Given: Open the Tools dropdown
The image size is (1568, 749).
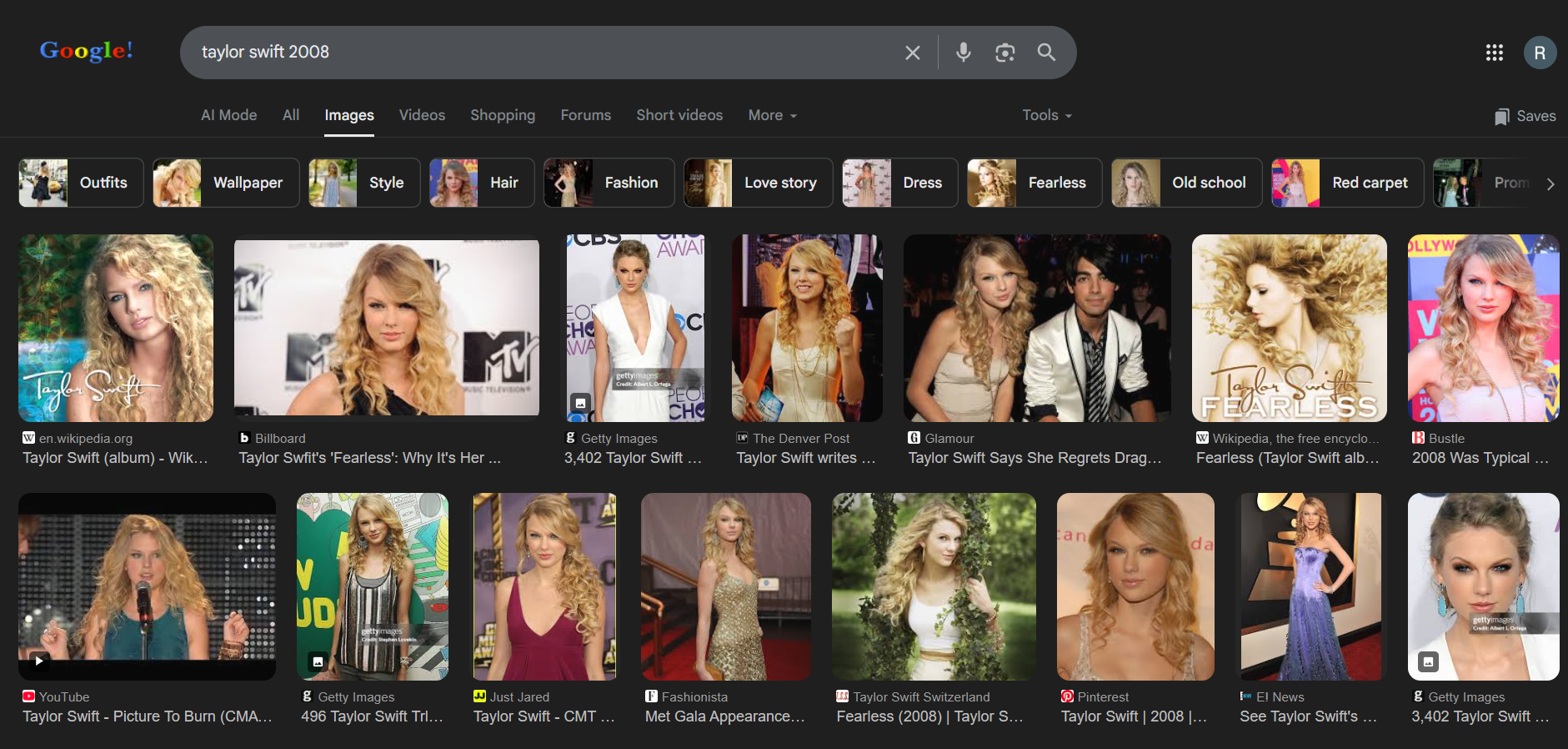Looking at the screenshot, I should 1046,115.
